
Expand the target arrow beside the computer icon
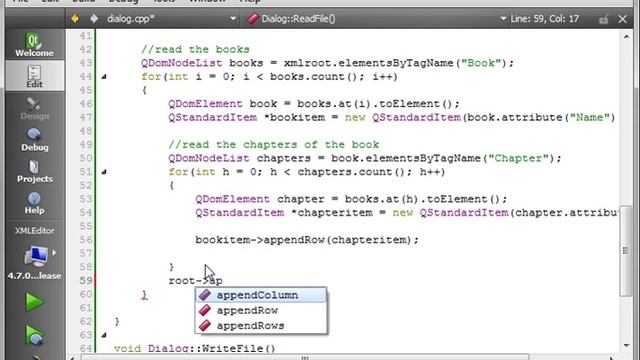(54, 253)
